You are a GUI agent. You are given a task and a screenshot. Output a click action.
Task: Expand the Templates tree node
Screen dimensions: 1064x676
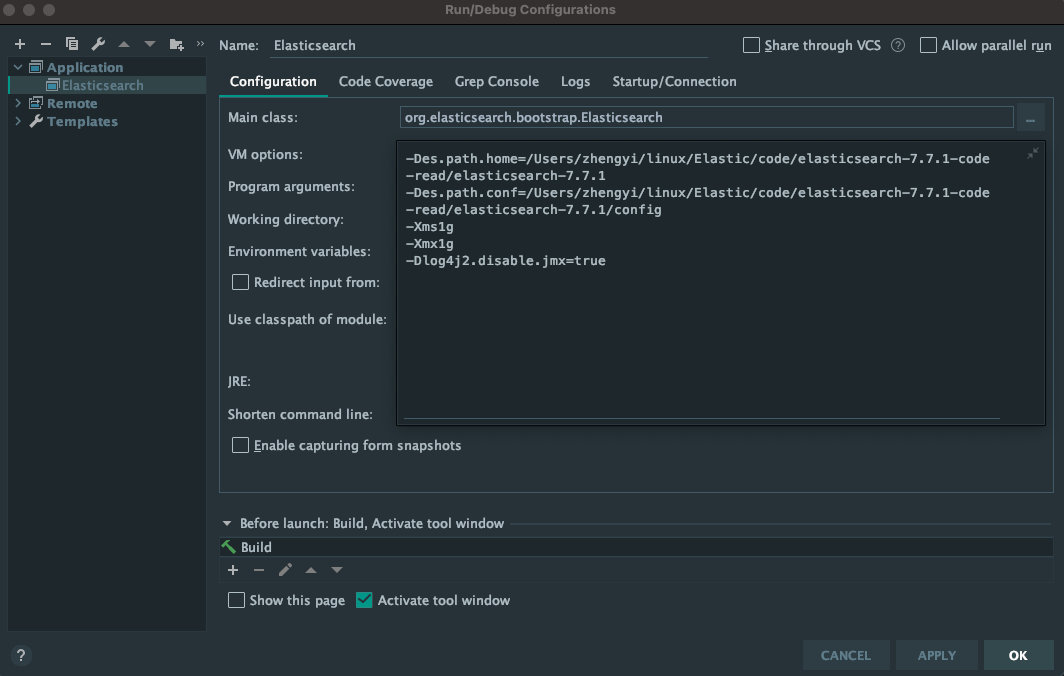[x=18, y=121]
